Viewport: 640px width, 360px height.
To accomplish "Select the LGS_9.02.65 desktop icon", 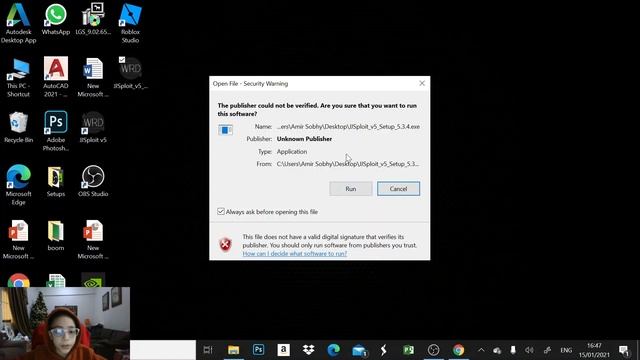I will (93, 20).
